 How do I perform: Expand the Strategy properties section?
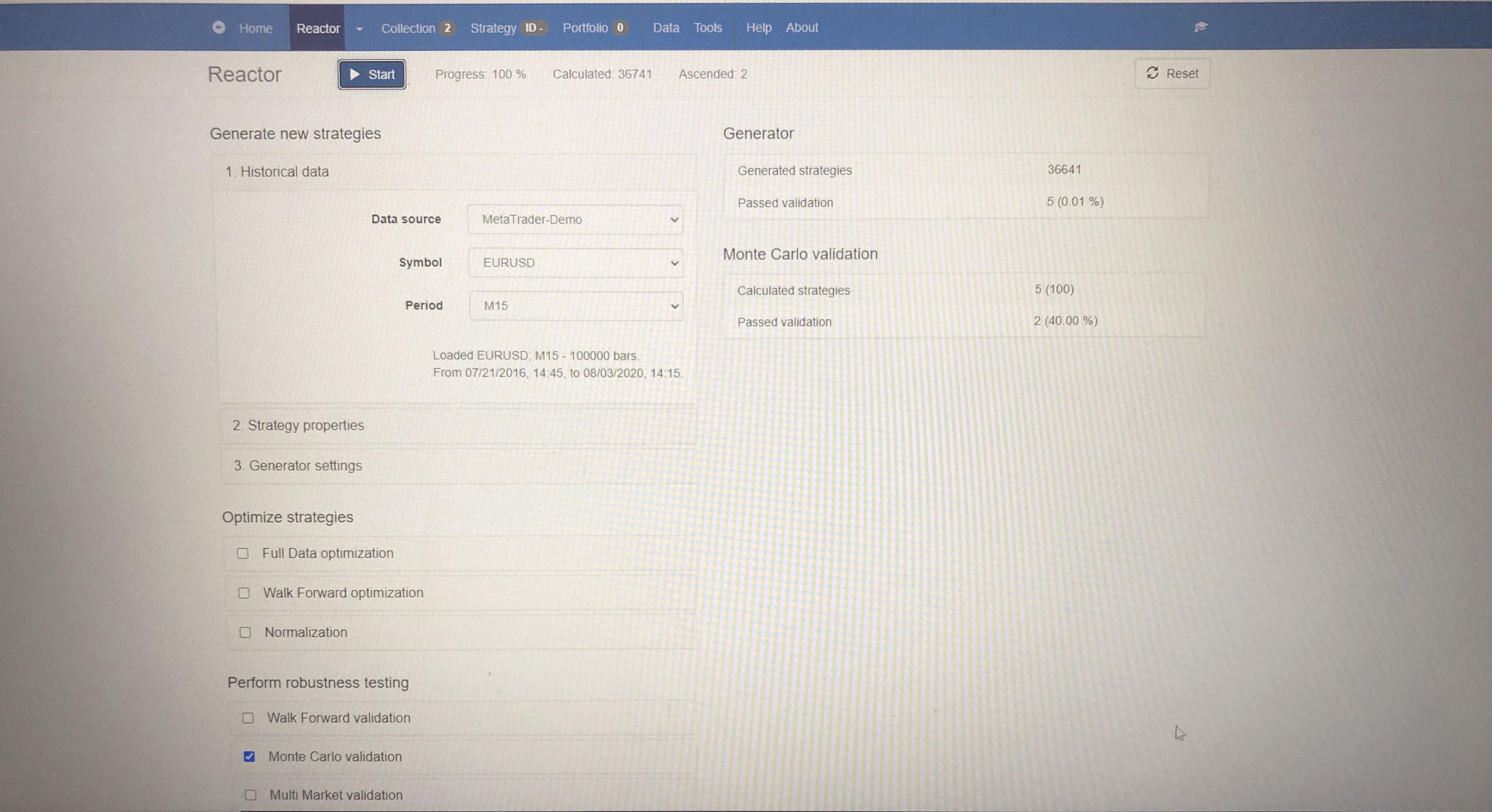pos(458,426)
